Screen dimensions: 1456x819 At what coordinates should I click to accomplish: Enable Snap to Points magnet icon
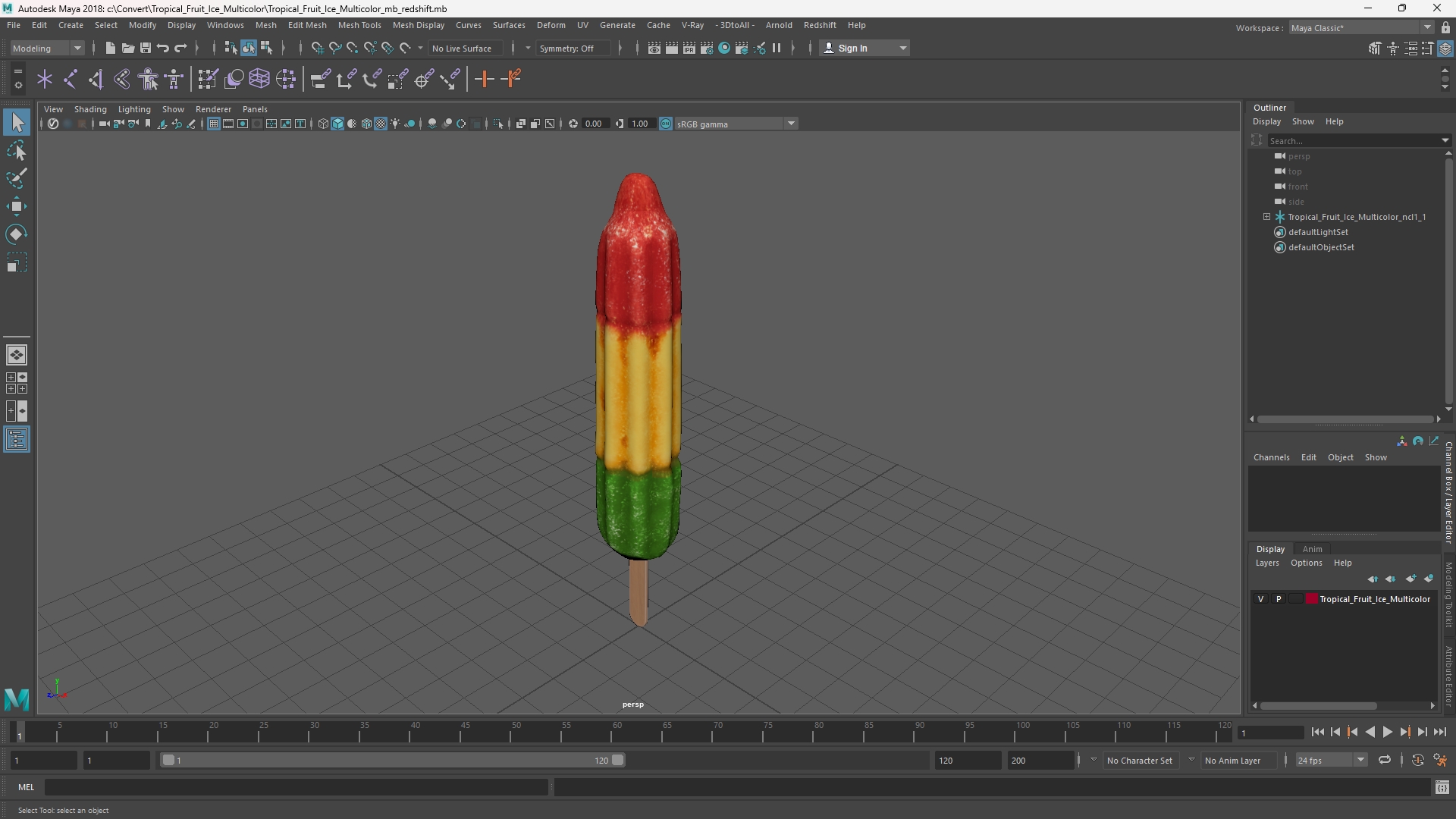(x=352, y=48)
